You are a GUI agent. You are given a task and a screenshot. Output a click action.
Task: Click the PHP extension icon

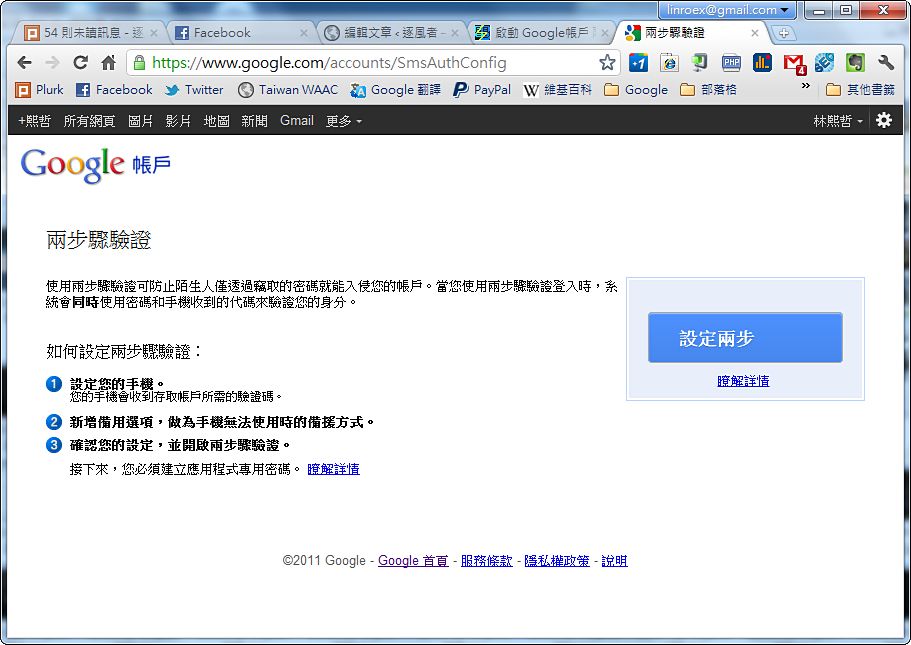pos(731,62)
